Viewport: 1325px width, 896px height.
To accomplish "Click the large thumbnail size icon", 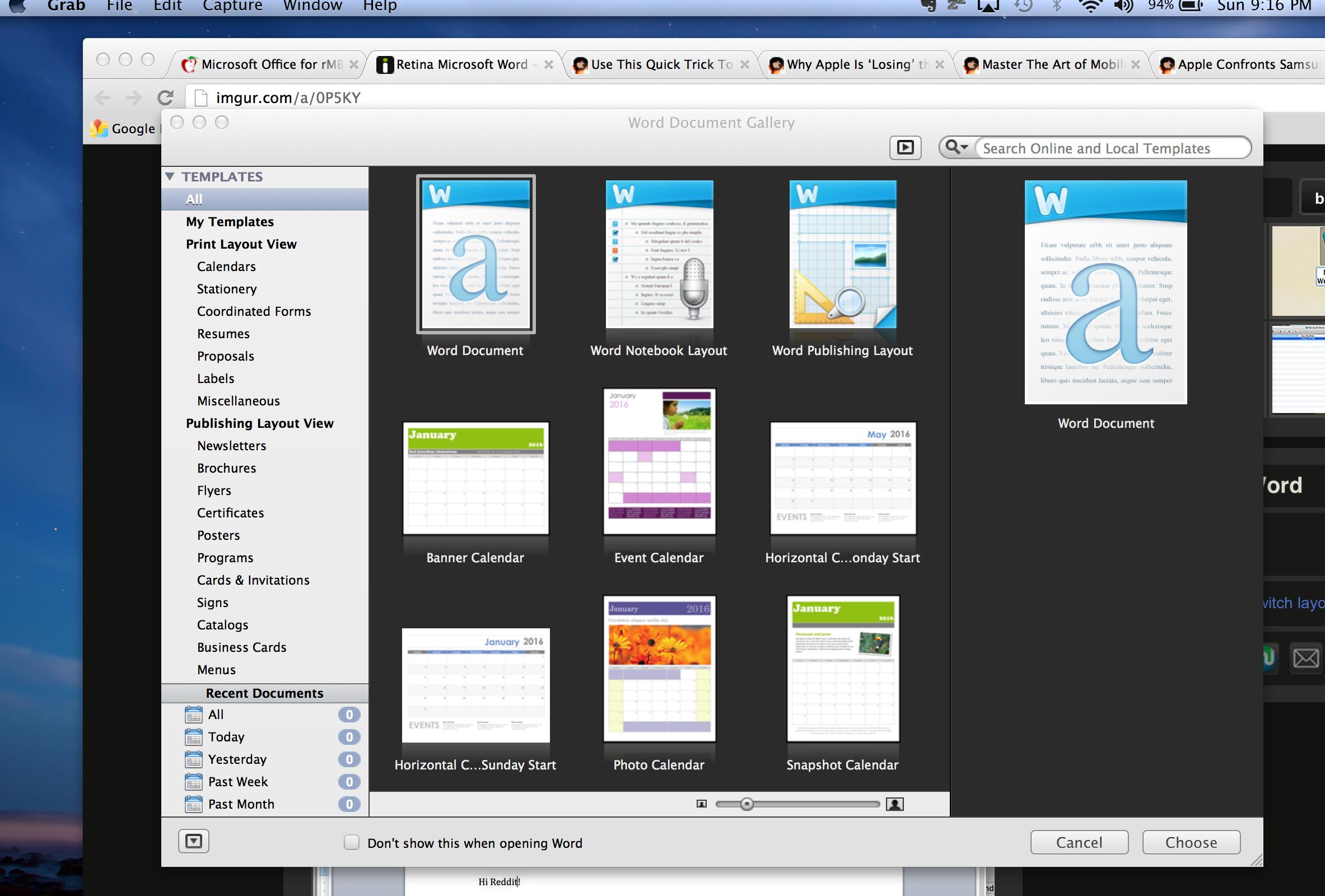I will tap(895, 804).
